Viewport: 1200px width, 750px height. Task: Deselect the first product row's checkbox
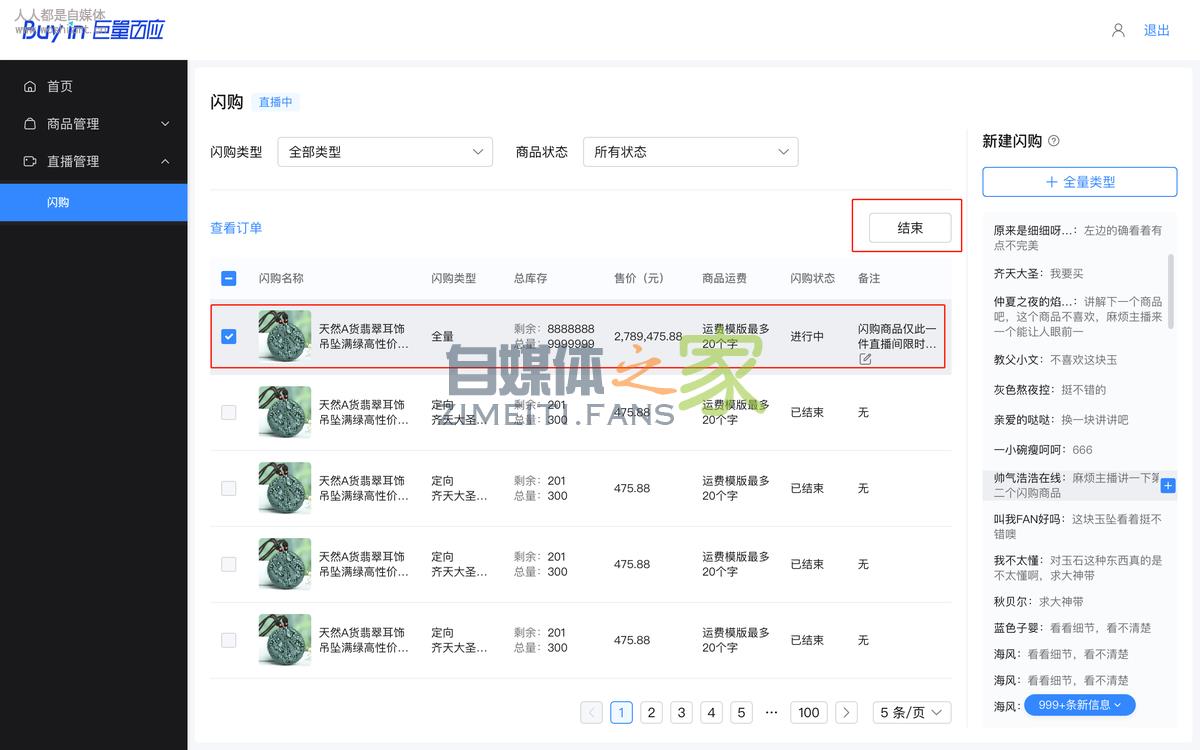coord(228,336)
